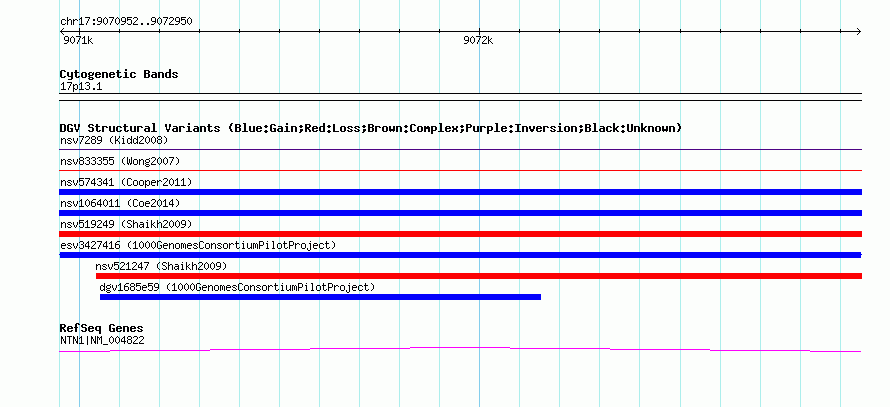
Task: Click the Cytogenetic Bands track title
Action: (119, 74)
